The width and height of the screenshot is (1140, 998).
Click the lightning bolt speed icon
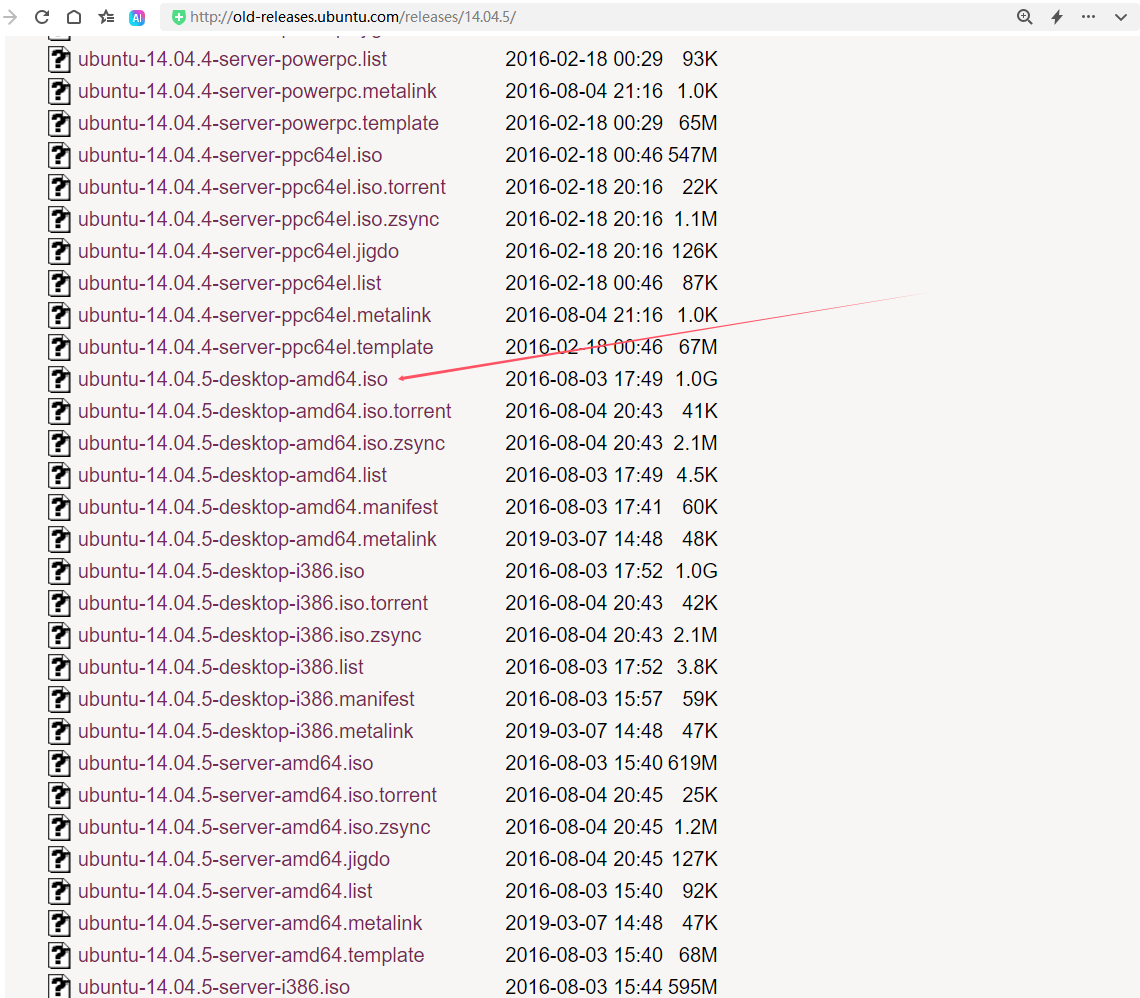1057,17
